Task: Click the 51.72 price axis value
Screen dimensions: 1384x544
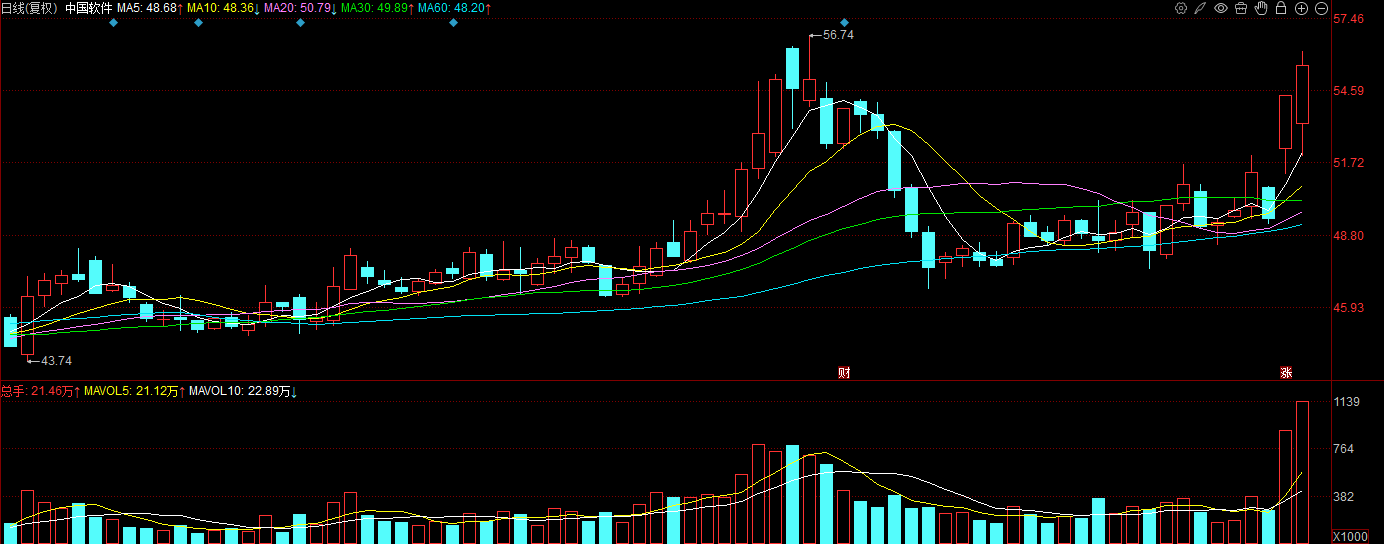Action: pos(1349,163)
